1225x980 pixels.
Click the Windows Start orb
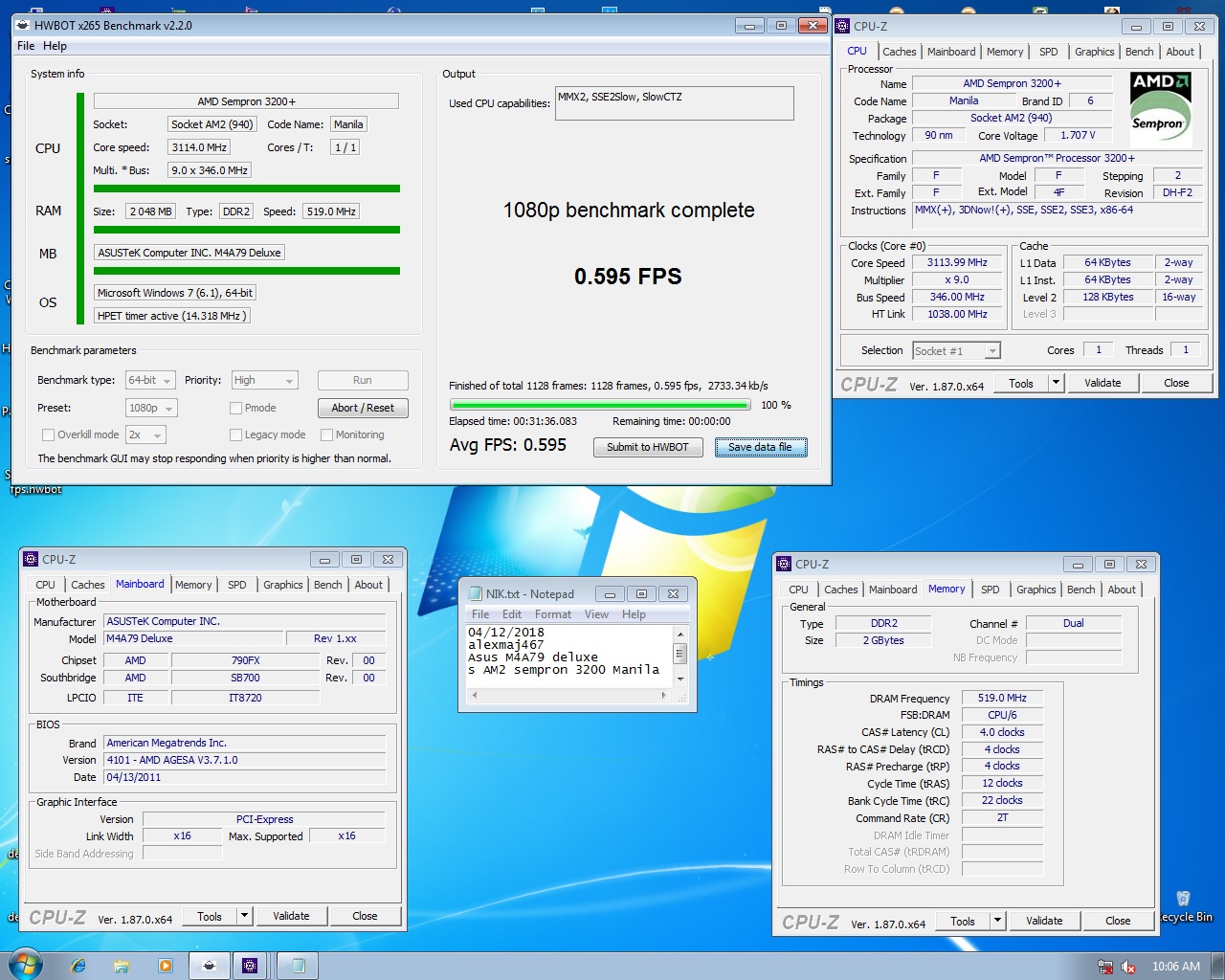(x=25, y=965)
